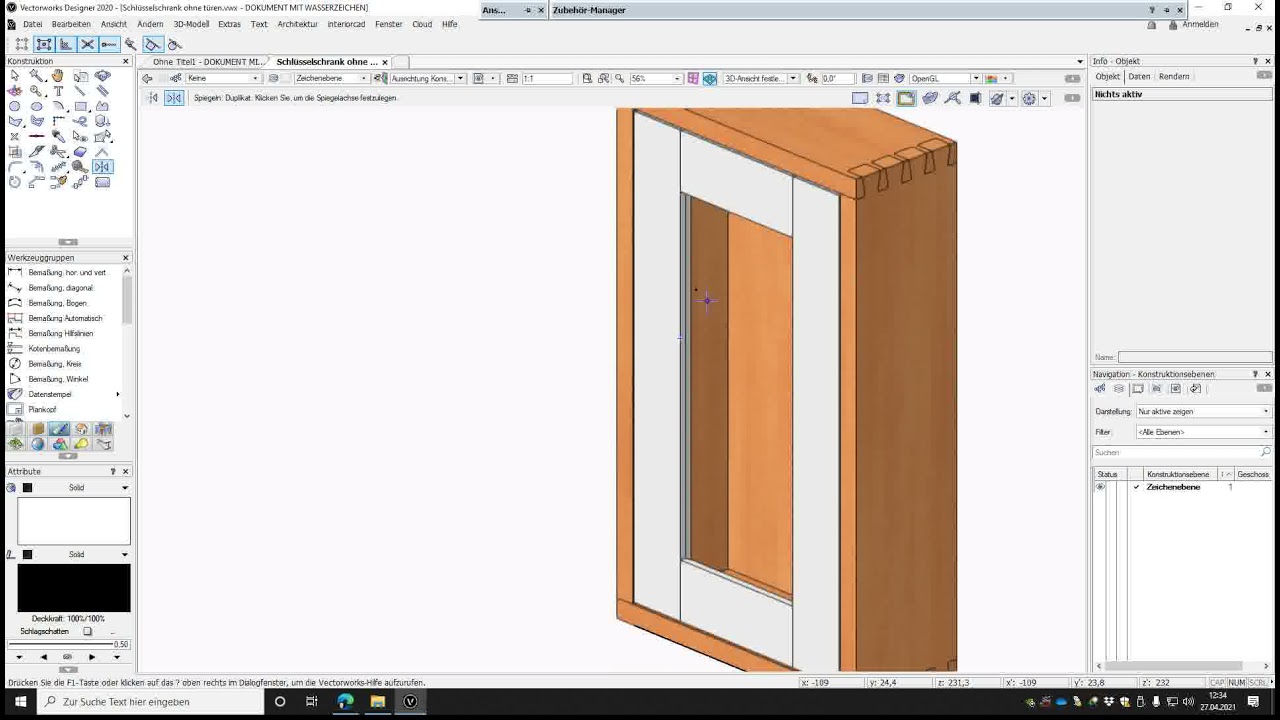The image size is (1280, 720).
Task: Open the Datei menu
Action: [32, 24]
